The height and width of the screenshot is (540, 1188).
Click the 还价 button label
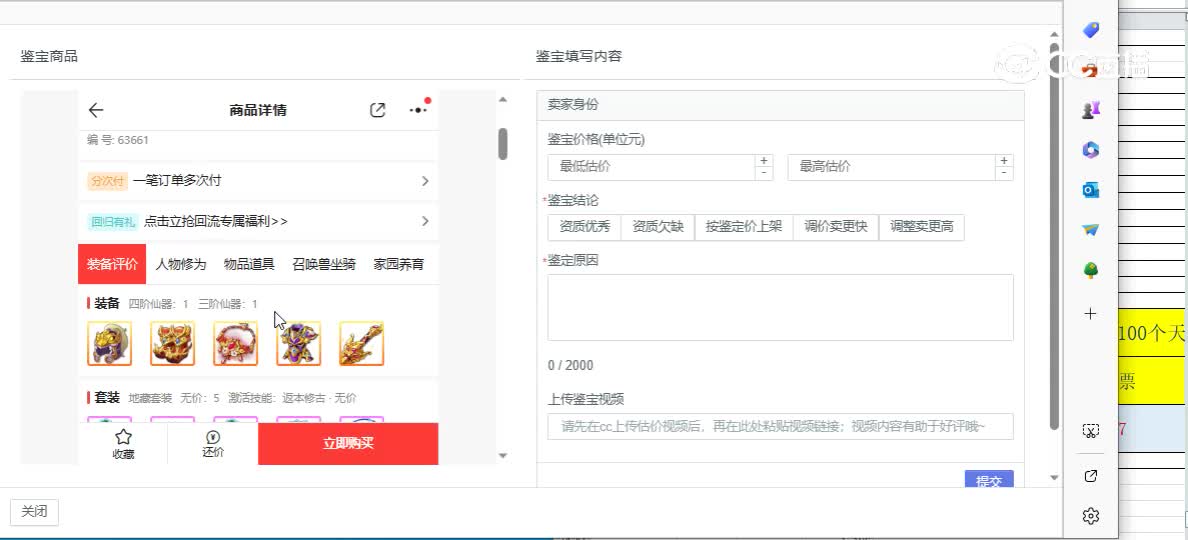[x=213, y=452]
